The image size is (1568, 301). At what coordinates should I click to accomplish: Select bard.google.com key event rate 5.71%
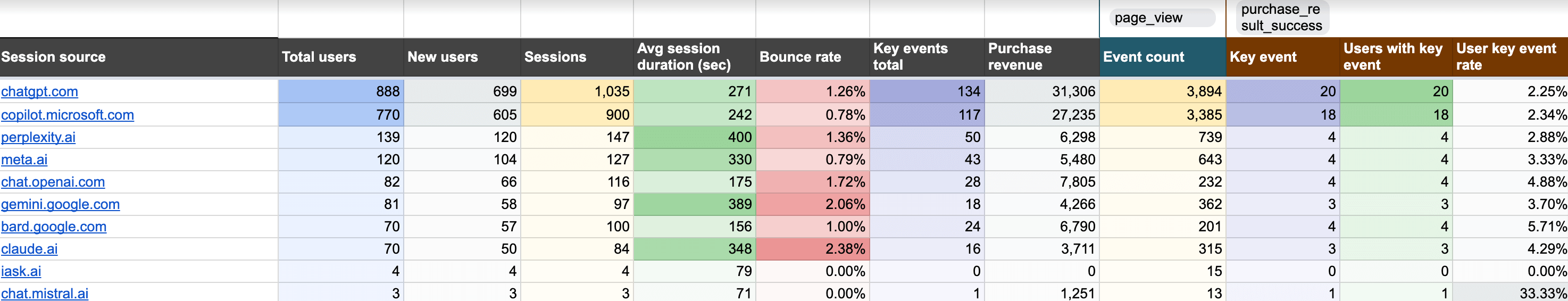coord(1511,227)
